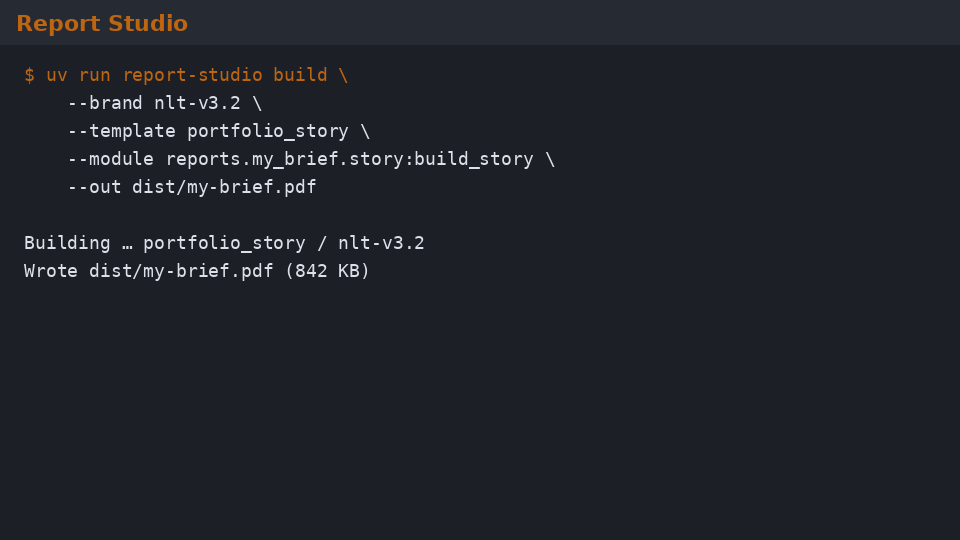The height and width of the screenshot is (540, 960).
Task: Click portfolio_story template value
Action: [268, 131]
